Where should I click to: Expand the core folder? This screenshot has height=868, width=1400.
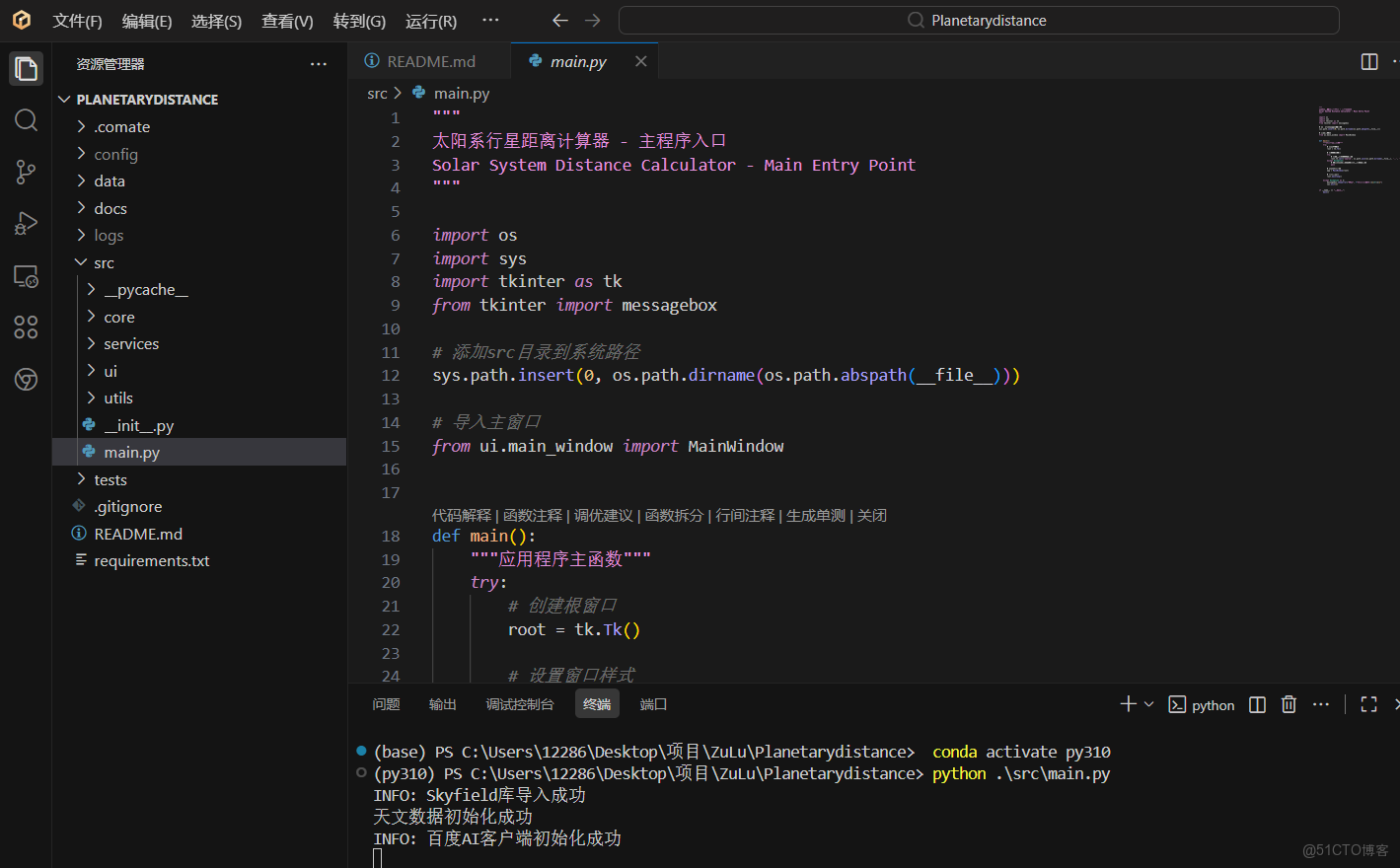[x=118, y=317]
